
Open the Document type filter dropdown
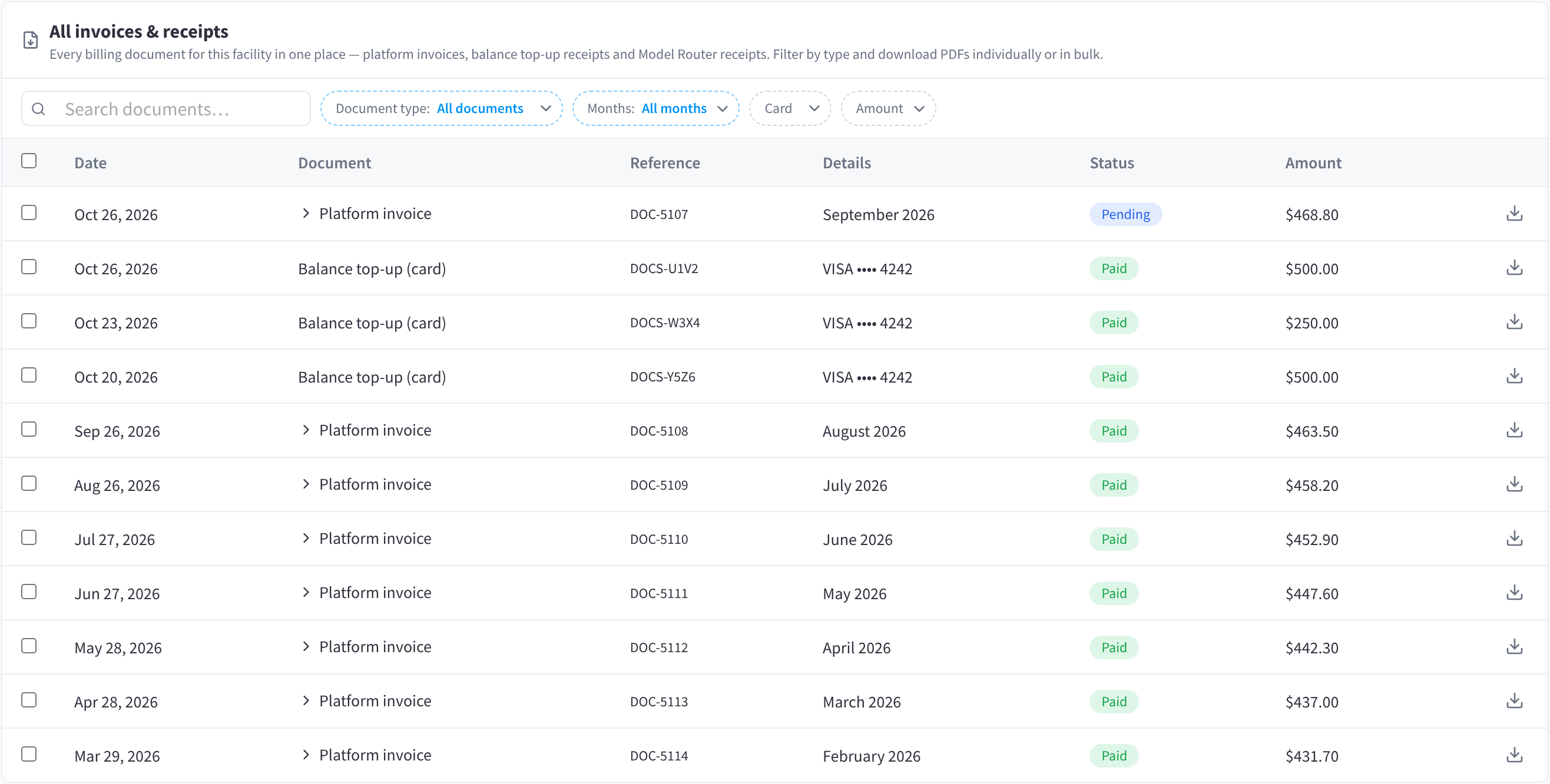click(x=442, y=109)
